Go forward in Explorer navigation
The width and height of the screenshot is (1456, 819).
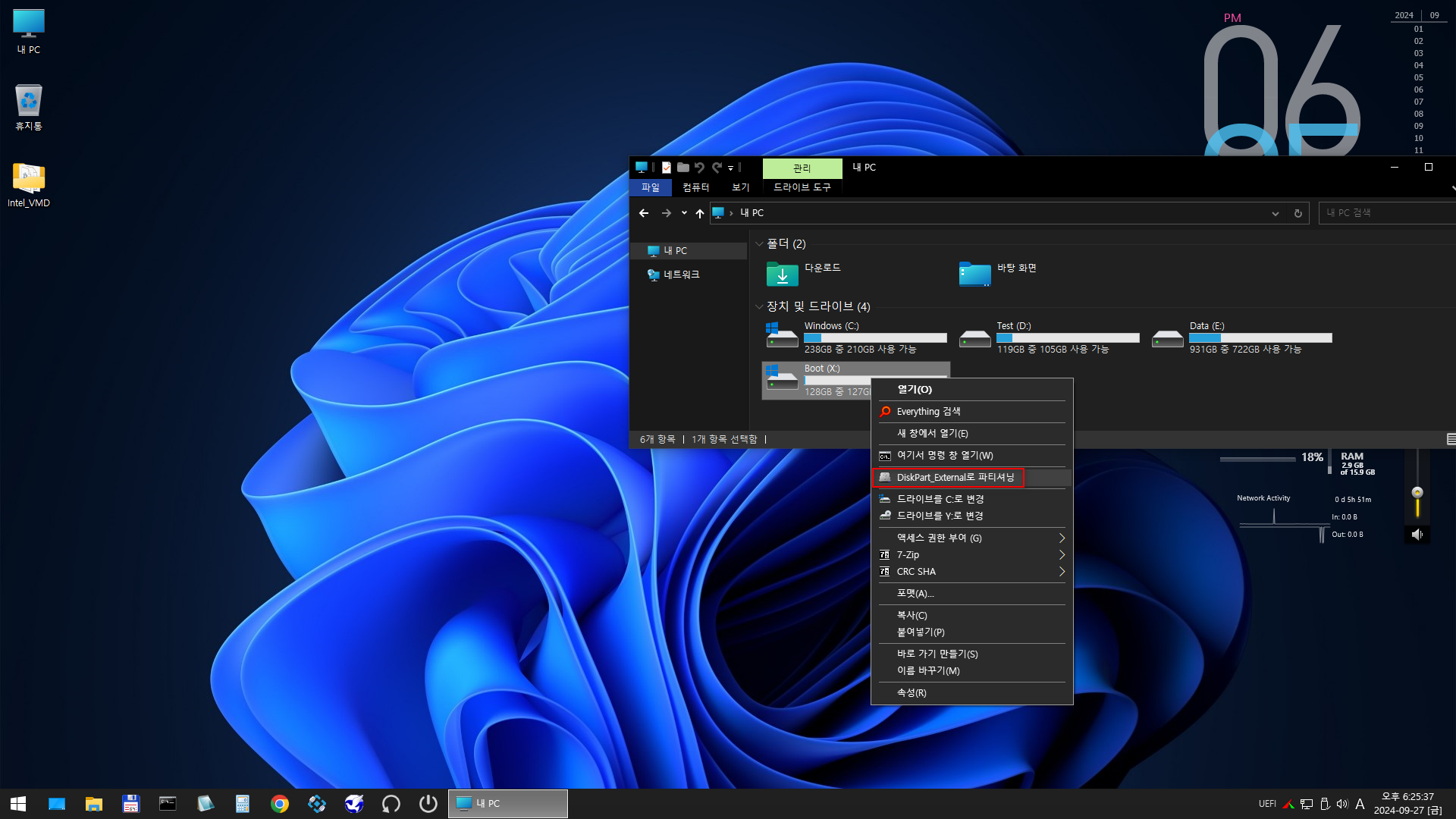pos(666,213)
